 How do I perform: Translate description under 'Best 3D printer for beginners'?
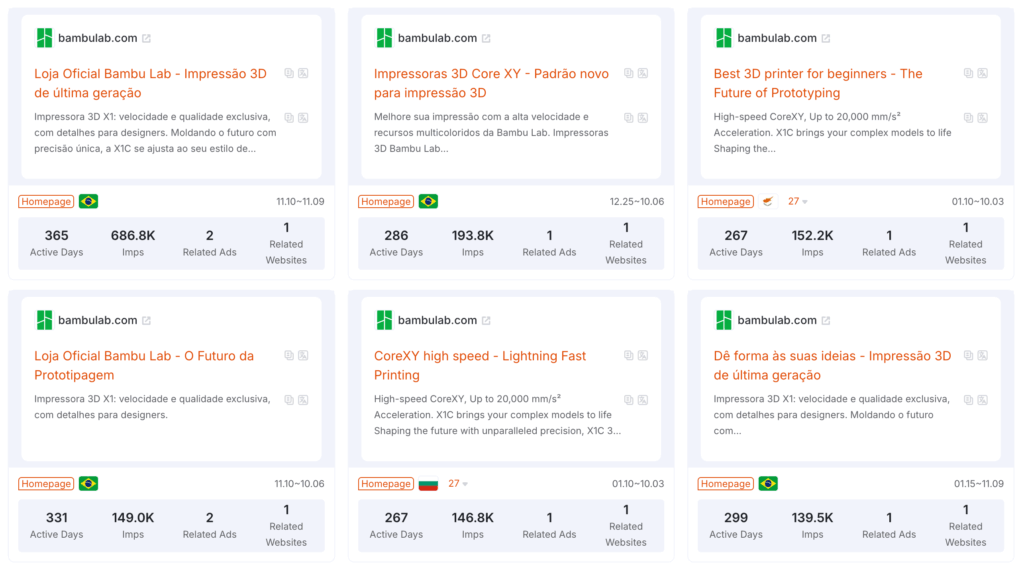click(x=983, y=117)
